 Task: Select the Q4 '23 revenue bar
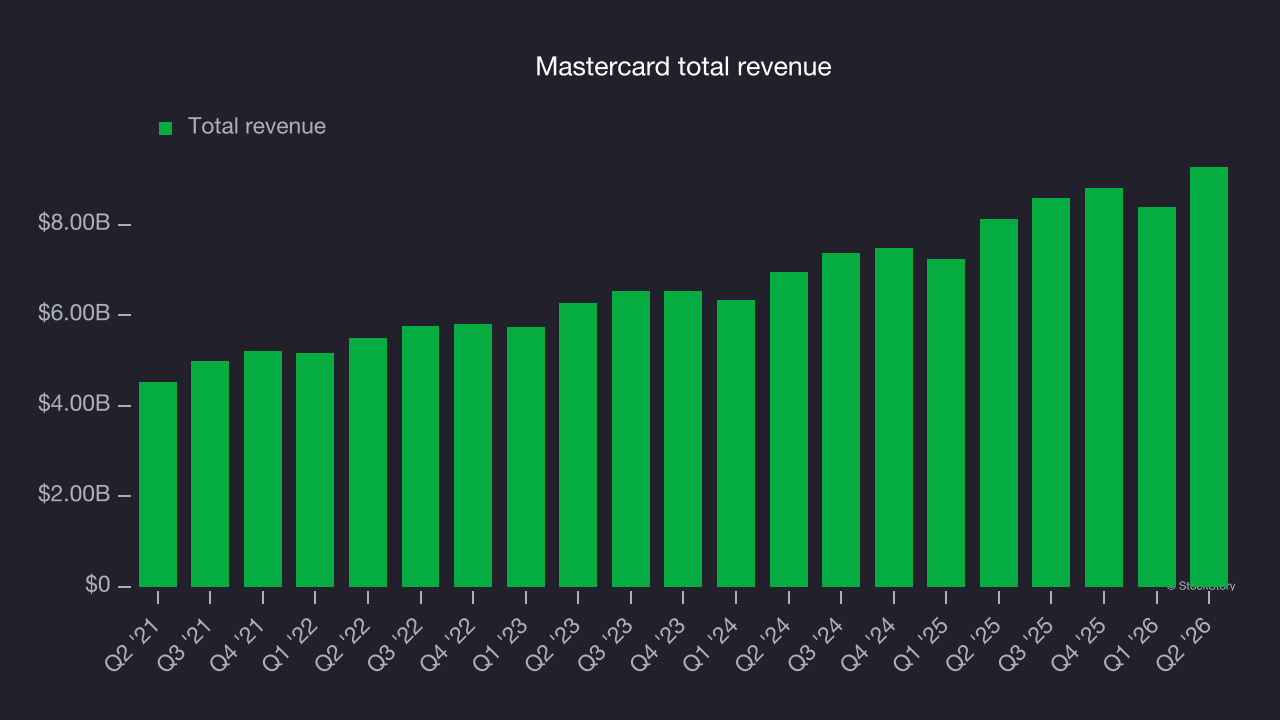click(683, 439)
